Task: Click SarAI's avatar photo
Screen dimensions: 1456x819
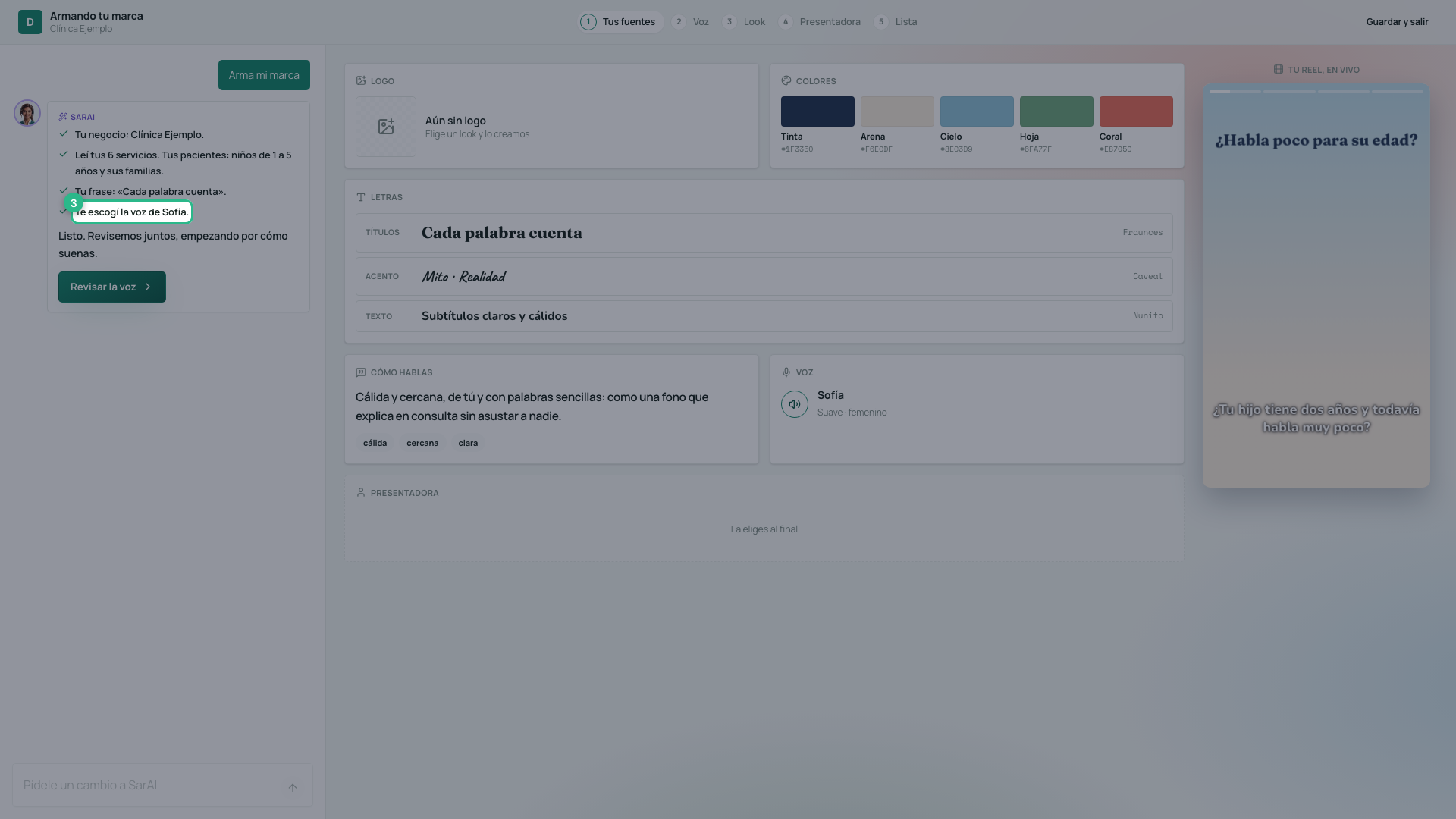Action: coord(27,113)
